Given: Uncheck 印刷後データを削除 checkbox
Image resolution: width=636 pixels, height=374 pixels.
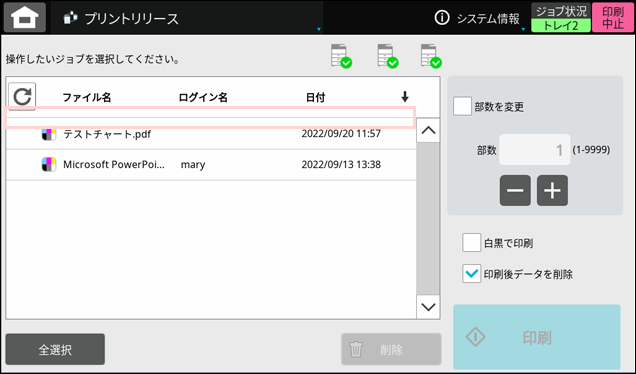Looking at the screenshot, I should click(471, 273).
